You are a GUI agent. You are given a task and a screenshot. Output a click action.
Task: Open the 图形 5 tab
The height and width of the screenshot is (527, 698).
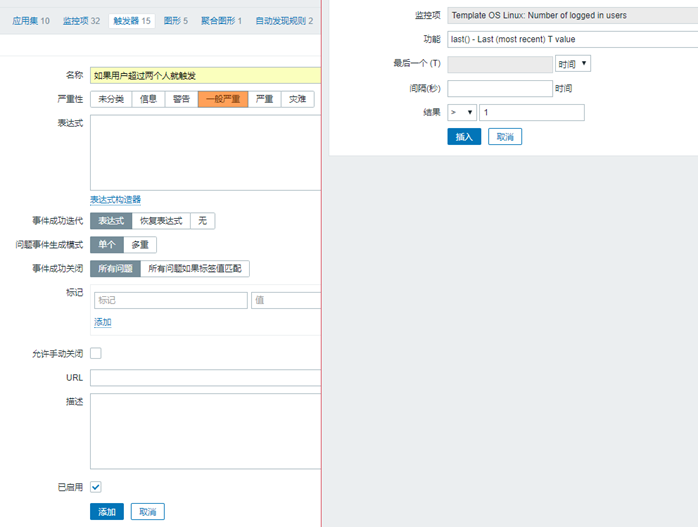176,20
